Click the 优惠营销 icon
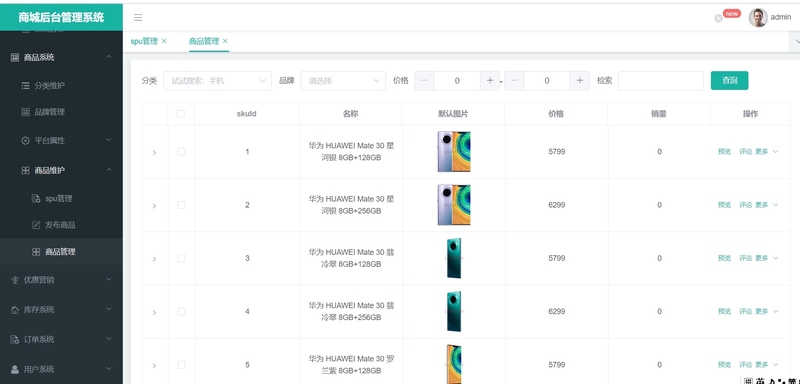Viewport: 800px width, 384px height. [x=15, y=280]
